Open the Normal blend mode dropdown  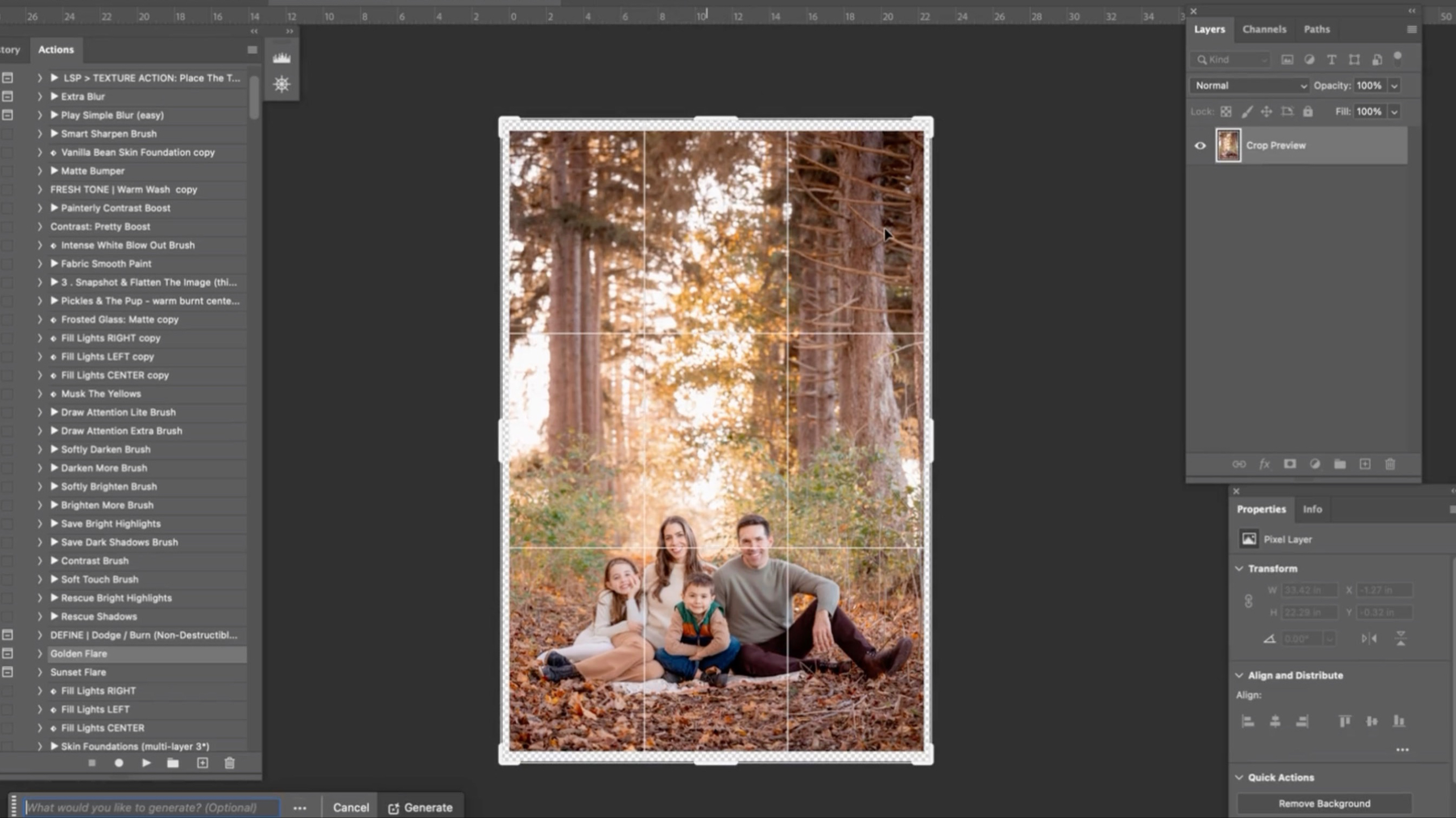(x=1249, y=86)
